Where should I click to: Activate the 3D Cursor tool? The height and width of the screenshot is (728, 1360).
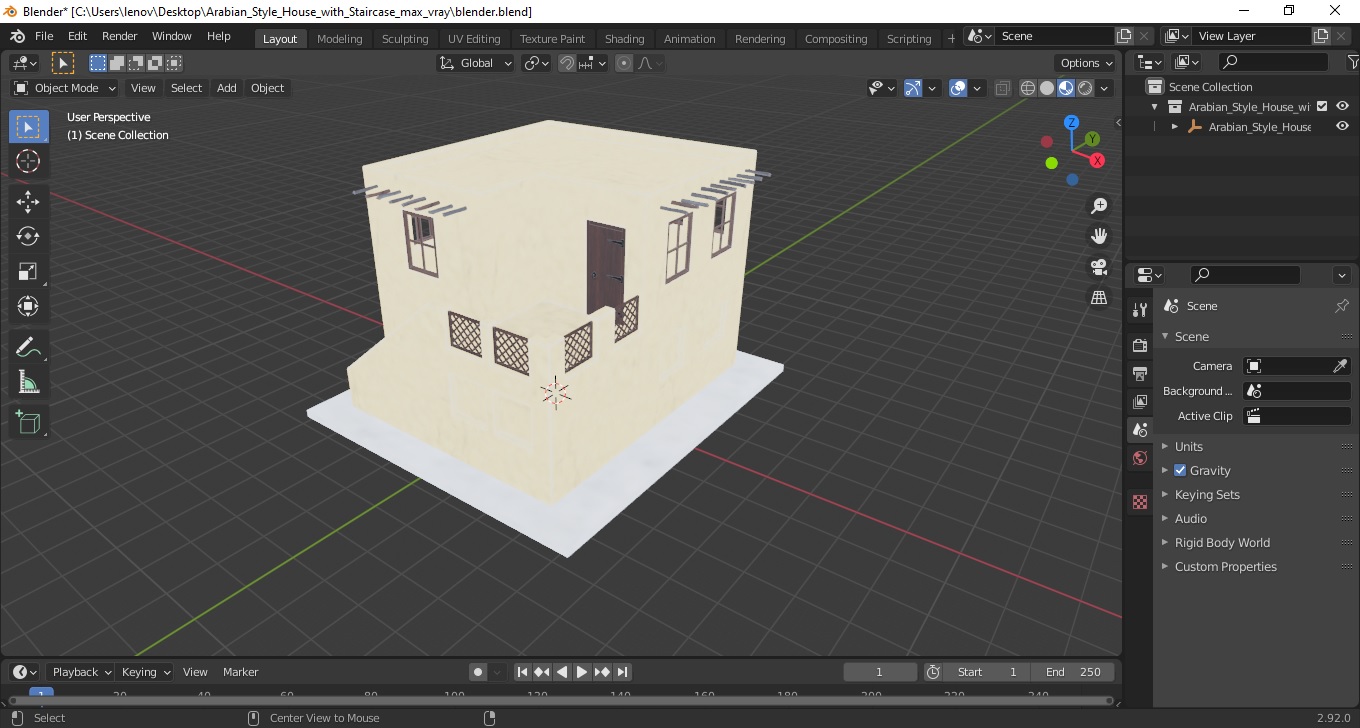point(28,161)
